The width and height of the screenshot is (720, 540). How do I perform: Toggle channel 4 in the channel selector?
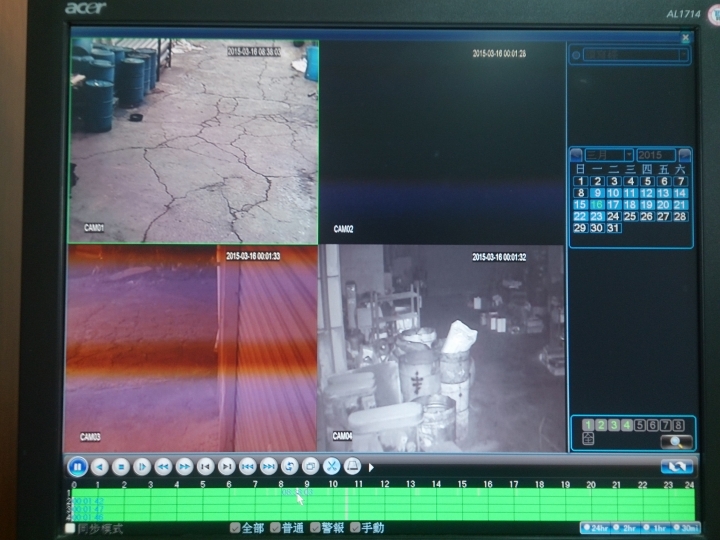(x=627, y=425)
